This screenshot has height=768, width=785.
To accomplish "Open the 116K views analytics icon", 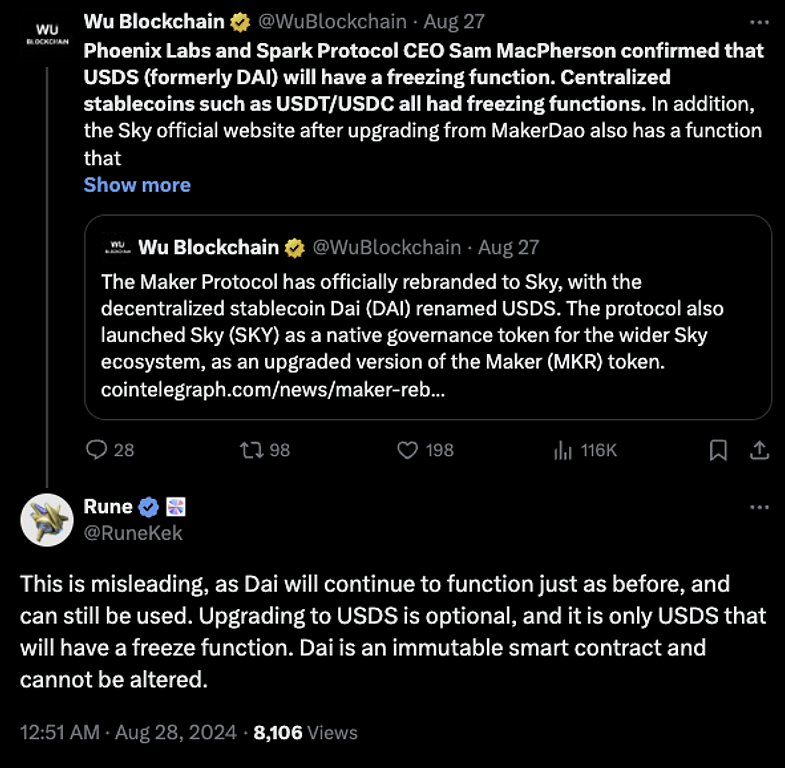I will [563, 450].
